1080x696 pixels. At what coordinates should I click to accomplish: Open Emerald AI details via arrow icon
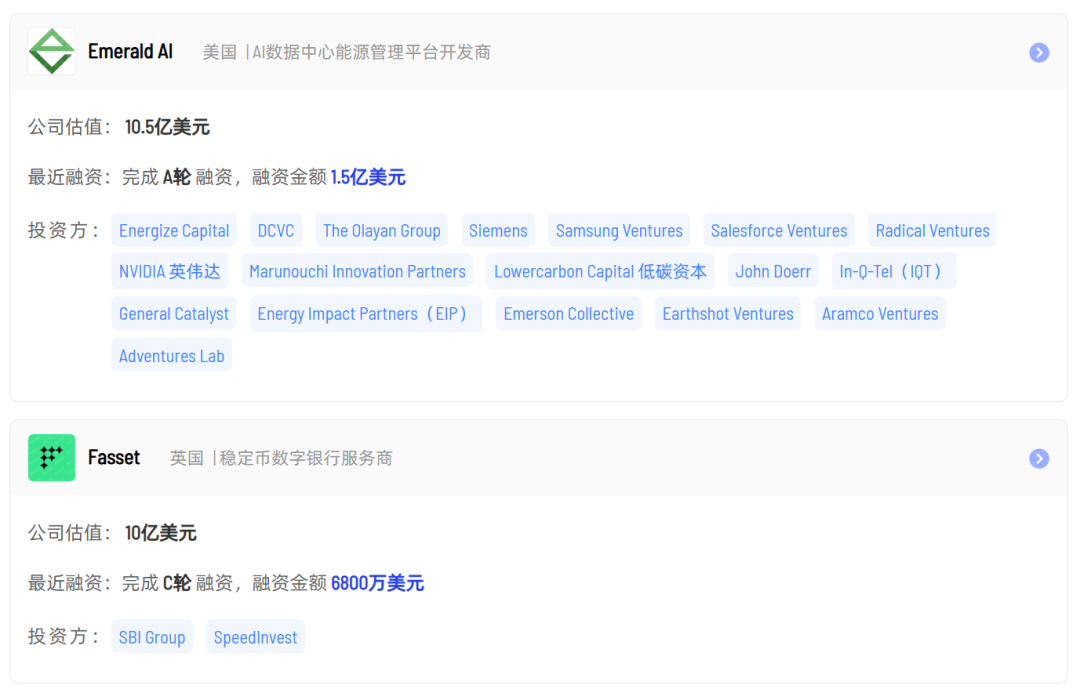pos(1039,52)
